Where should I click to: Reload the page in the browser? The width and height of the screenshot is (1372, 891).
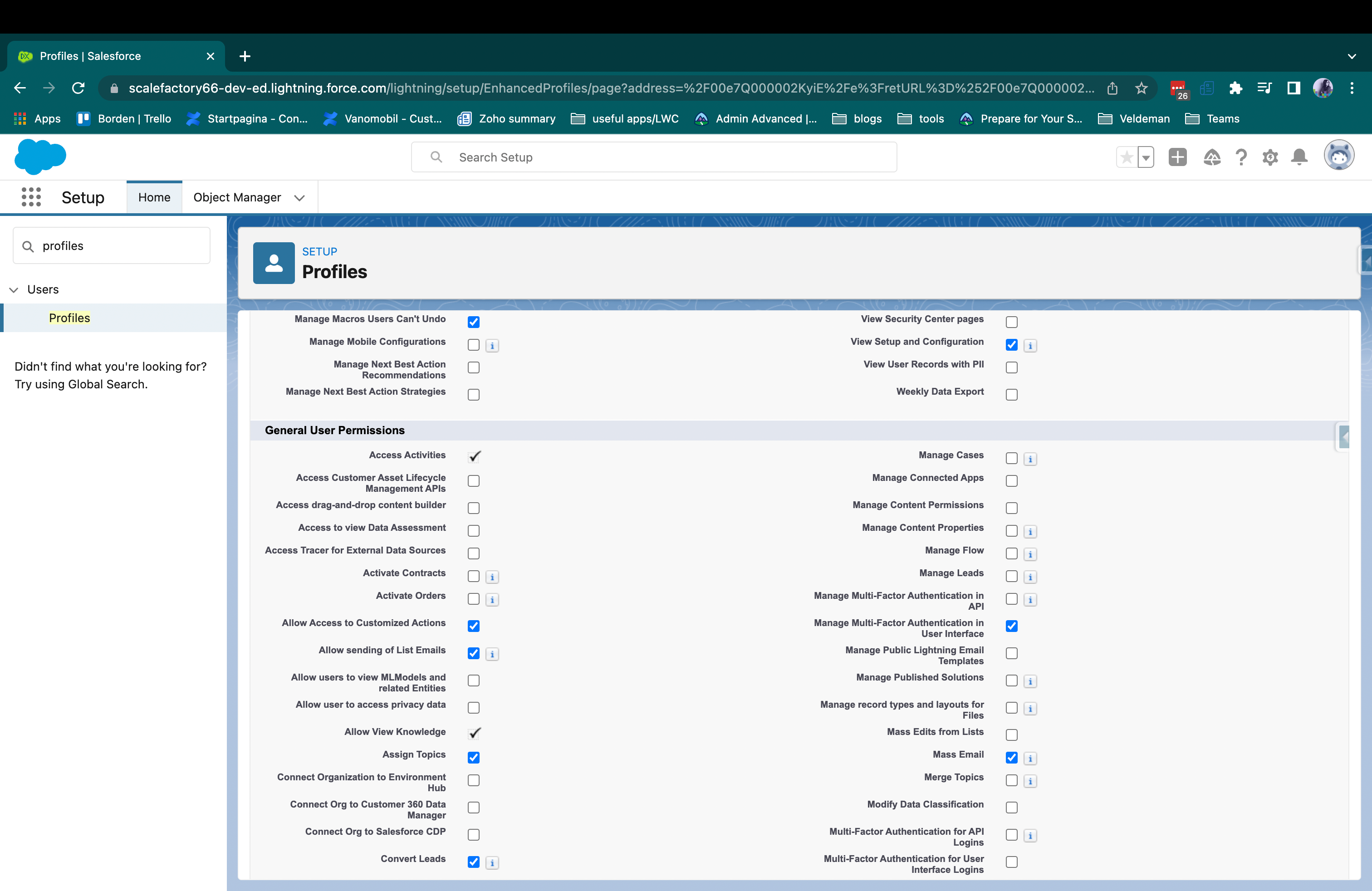(78, 88)
